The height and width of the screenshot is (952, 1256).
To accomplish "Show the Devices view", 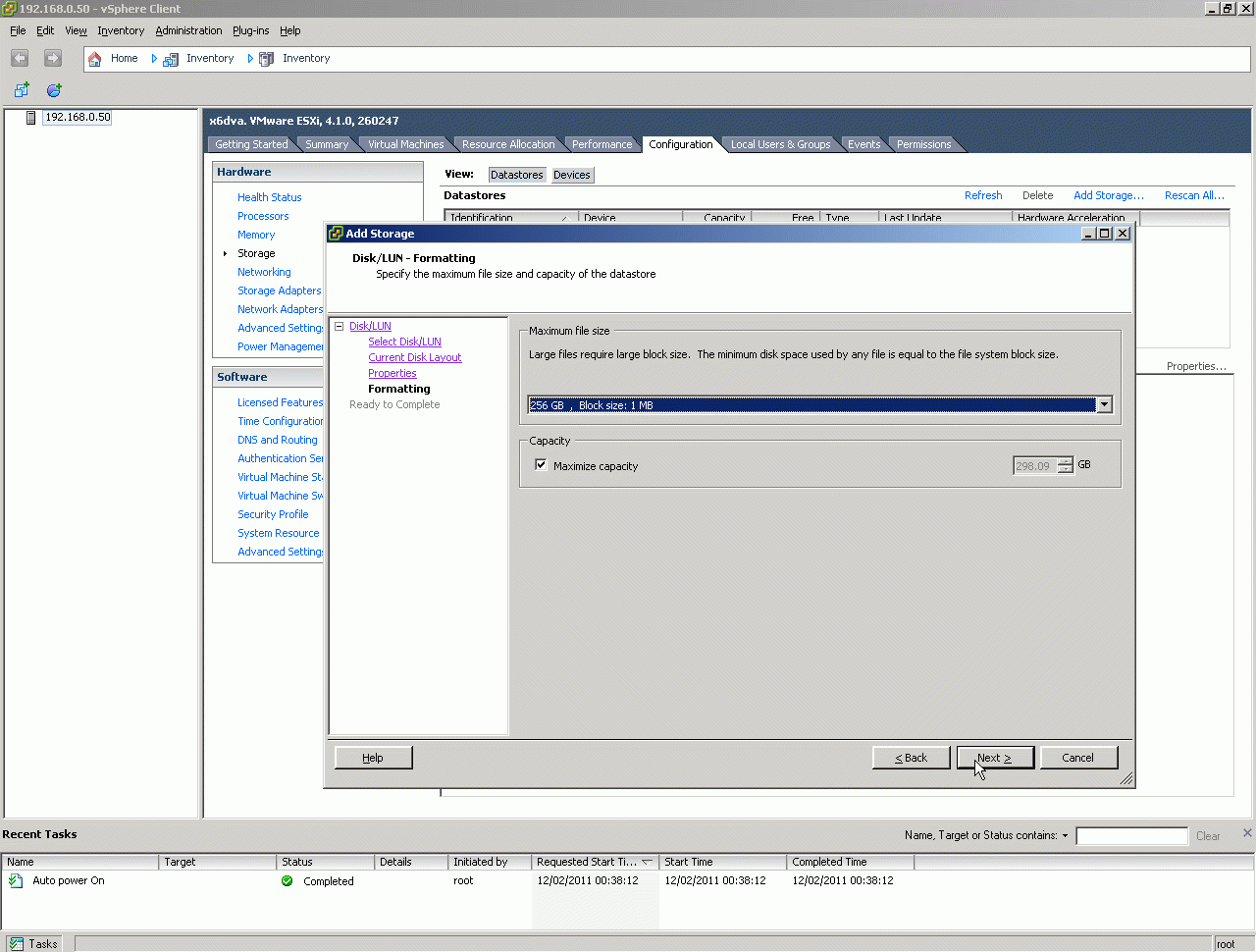I will (x=572, y=175).
